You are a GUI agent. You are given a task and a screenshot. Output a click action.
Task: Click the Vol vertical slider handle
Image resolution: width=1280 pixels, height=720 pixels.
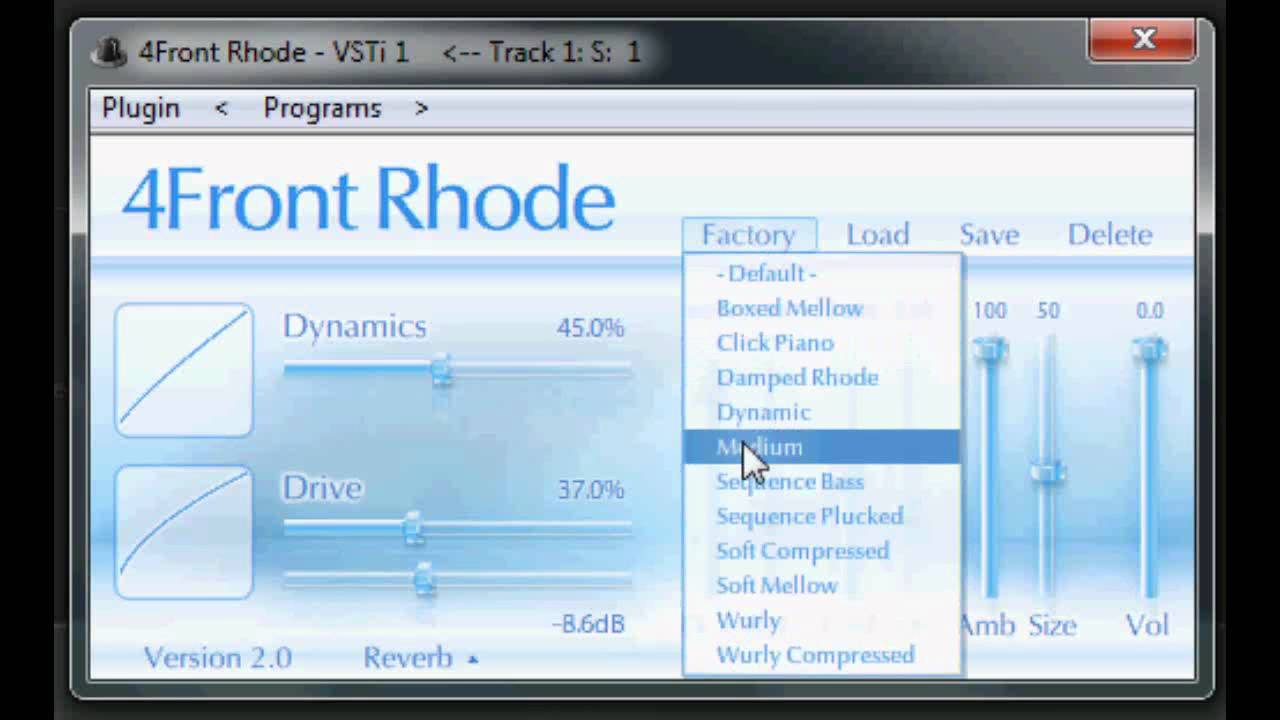[1149, 349]
